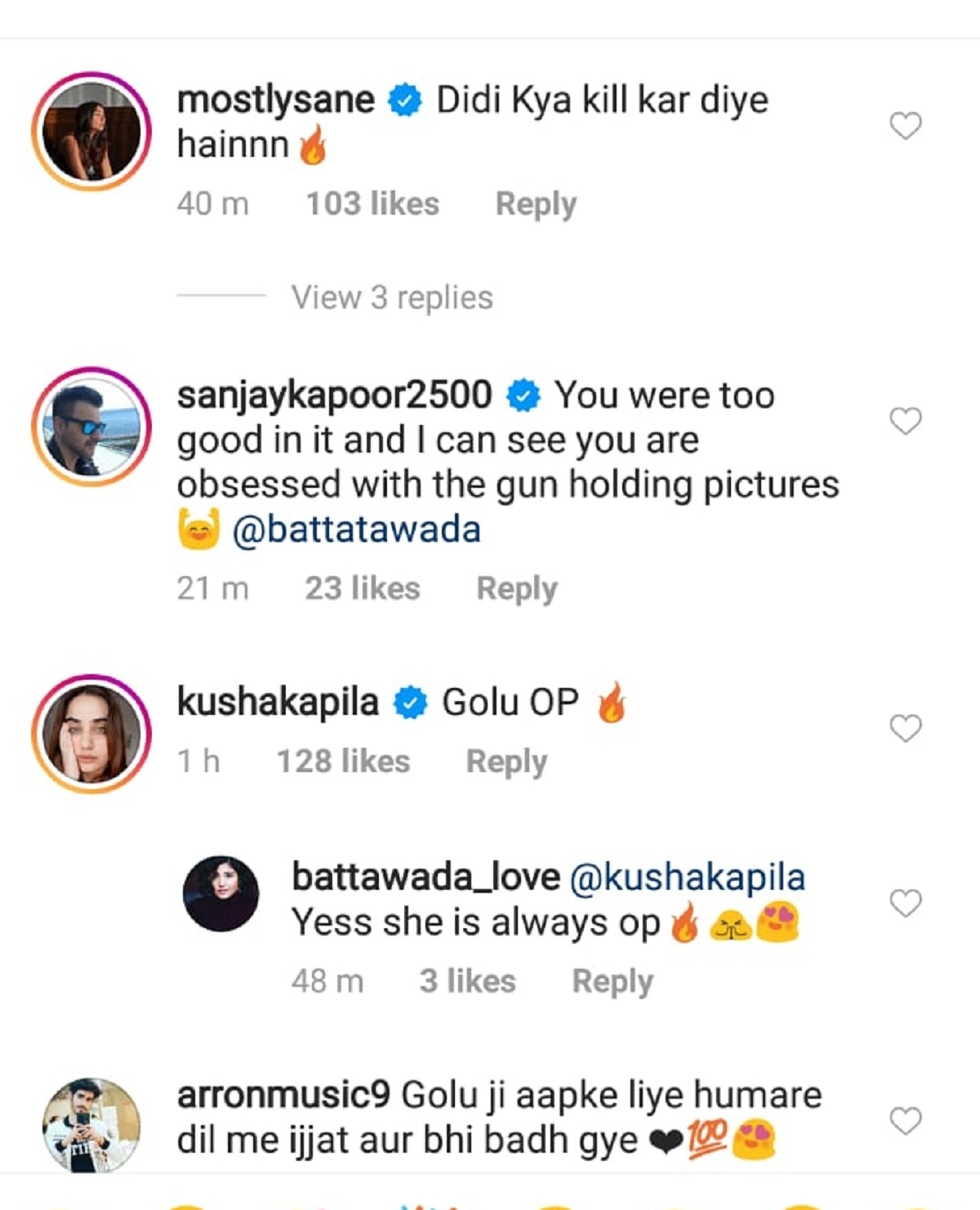Open arronmusic9's profile avatar
The image size is (980, 1210).
point(91,1126)
